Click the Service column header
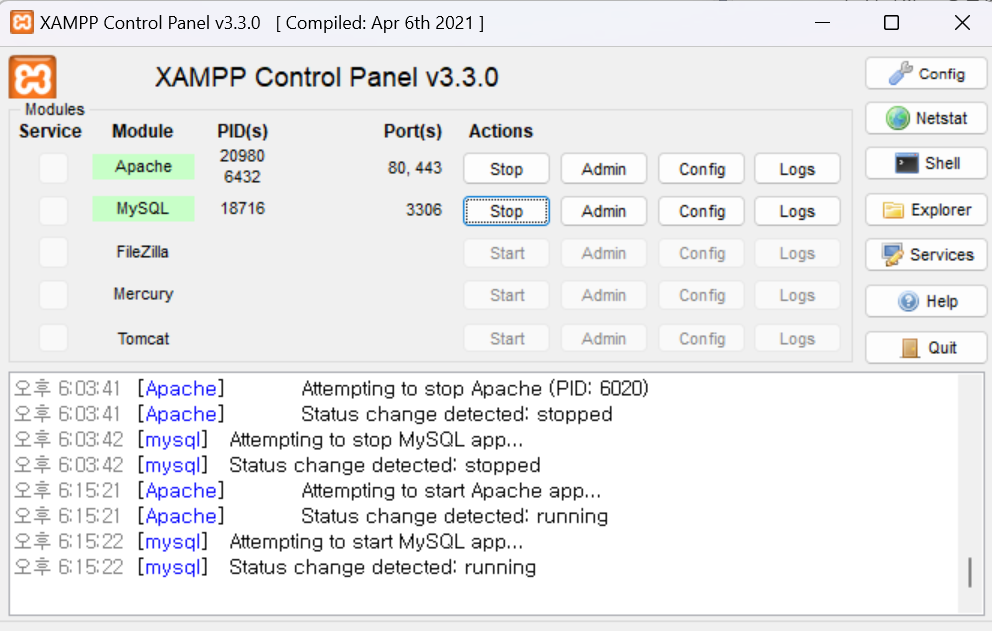Viewport: 992px width, 631px height. click(50, 131)
